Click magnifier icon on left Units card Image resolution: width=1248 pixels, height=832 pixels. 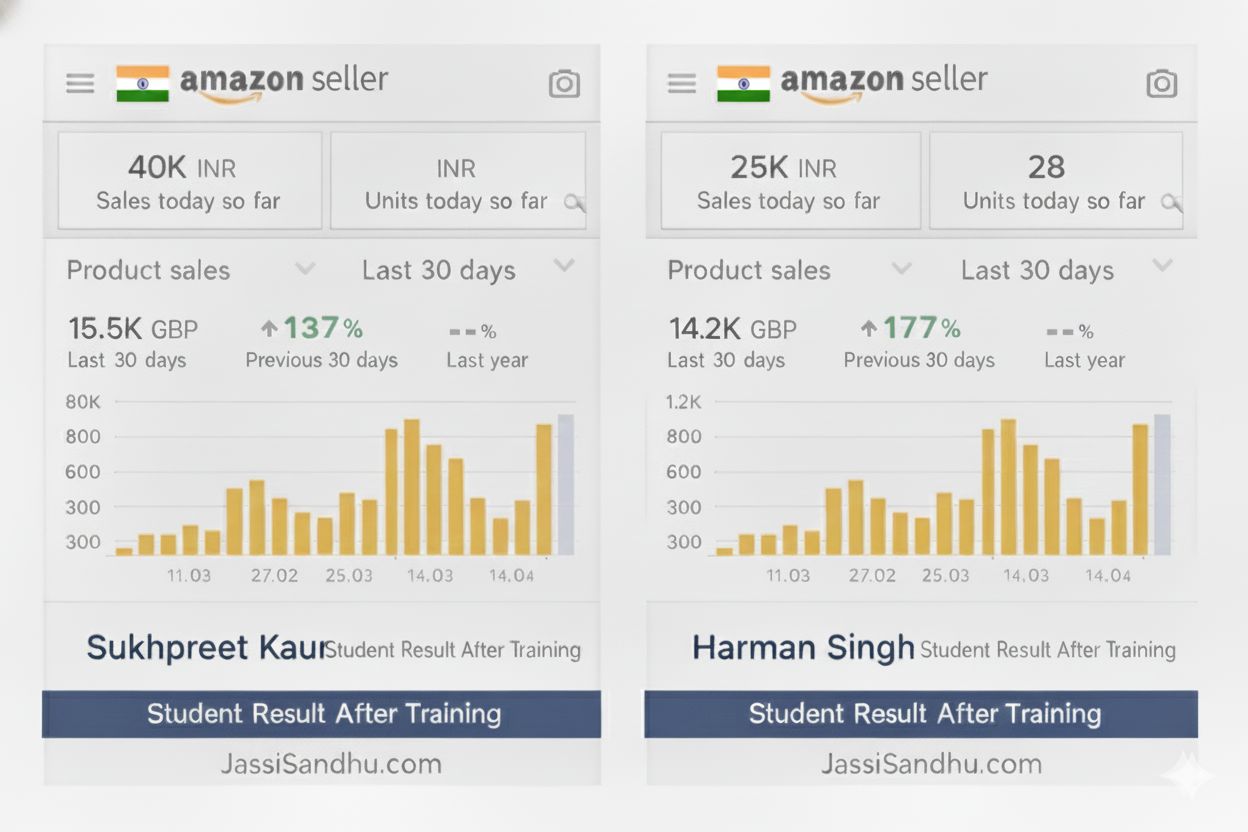click(x=574, y=202)
